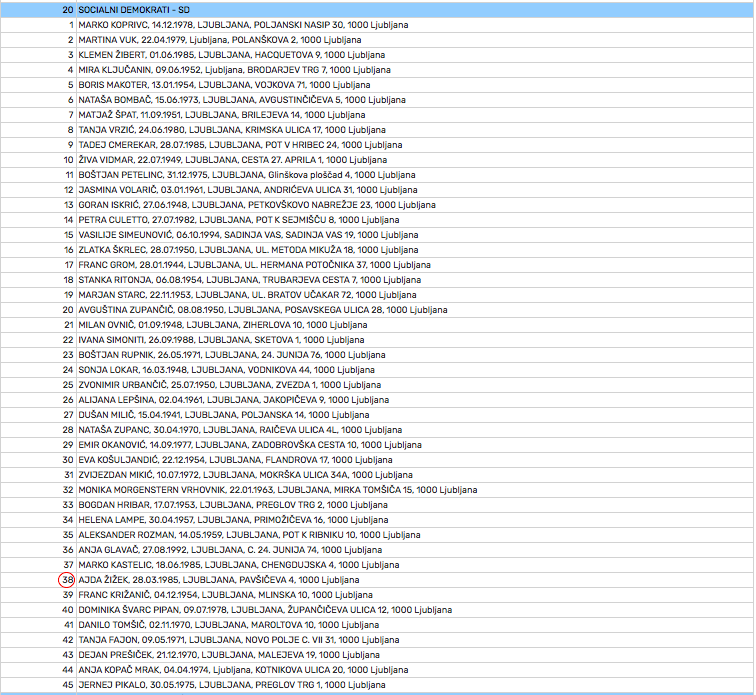Choose number 17 beside Franc Grom

[x=67, y=265]
